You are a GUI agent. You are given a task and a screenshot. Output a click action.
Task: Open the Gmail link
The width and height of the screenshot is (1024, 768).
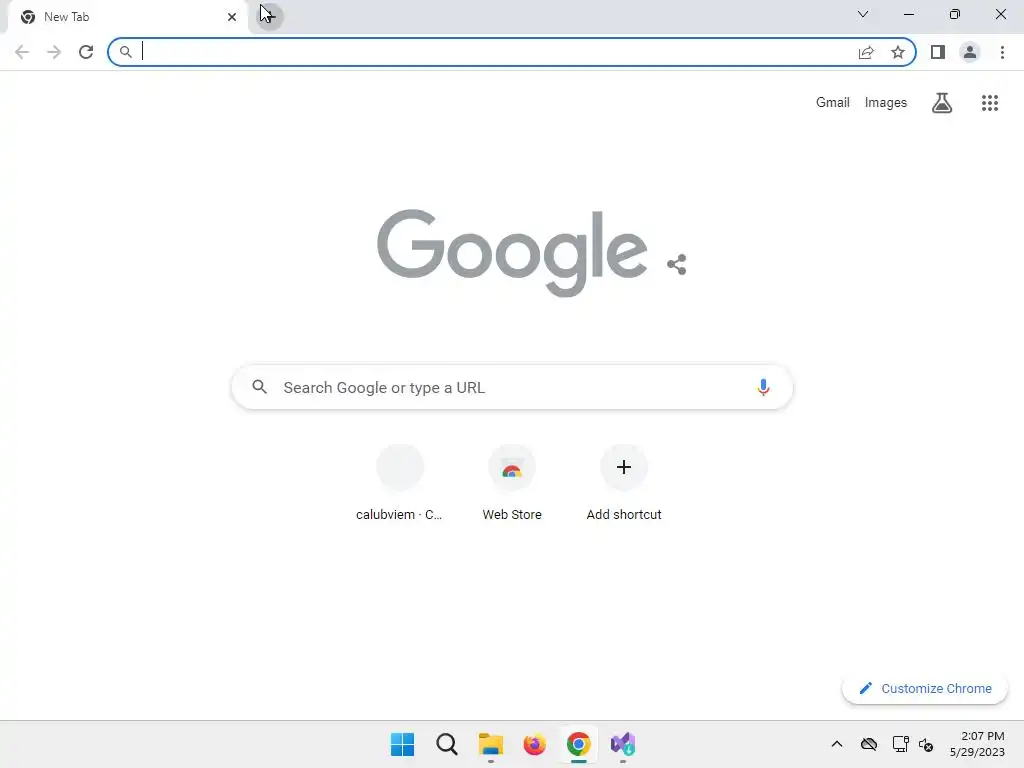[833, 103]
